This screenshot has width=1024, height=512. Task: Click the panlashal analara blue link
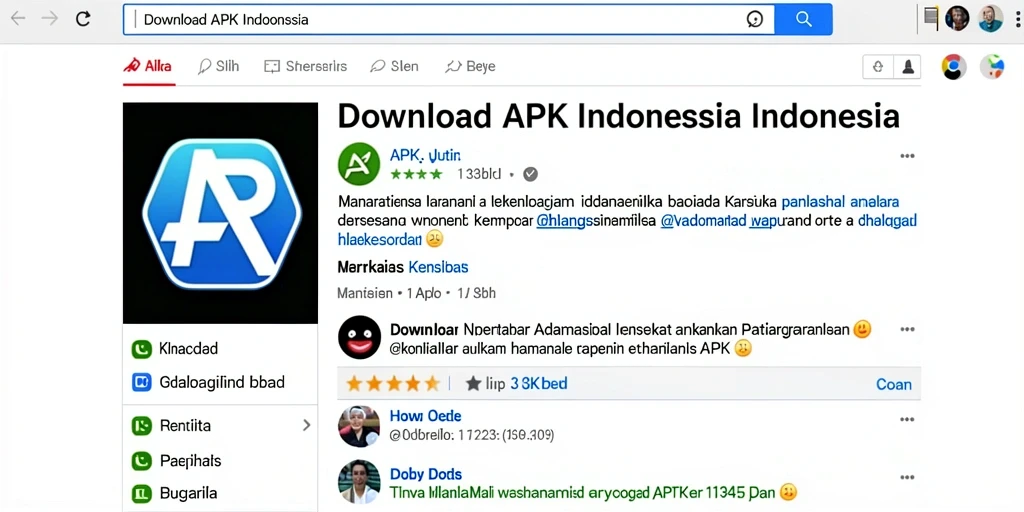coord(840,202)
